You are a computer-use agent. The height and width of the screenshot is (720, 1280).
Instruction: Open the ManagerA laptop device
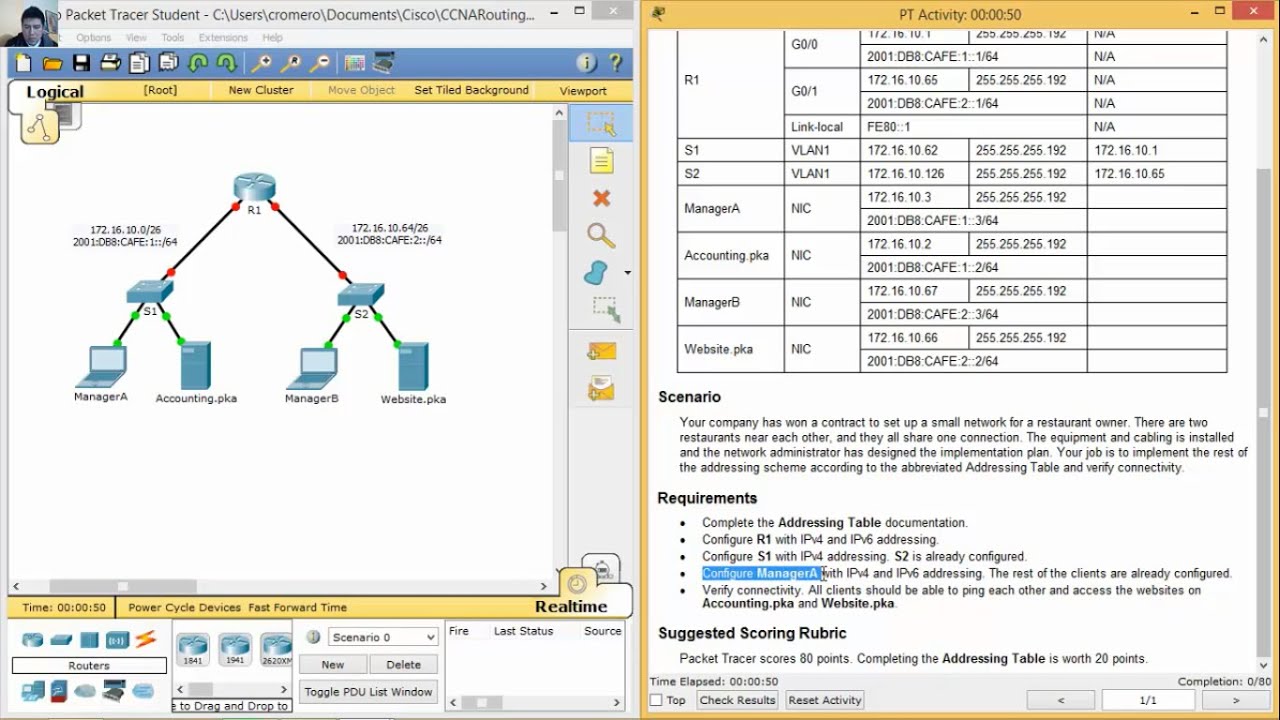(x=101, y=366)
